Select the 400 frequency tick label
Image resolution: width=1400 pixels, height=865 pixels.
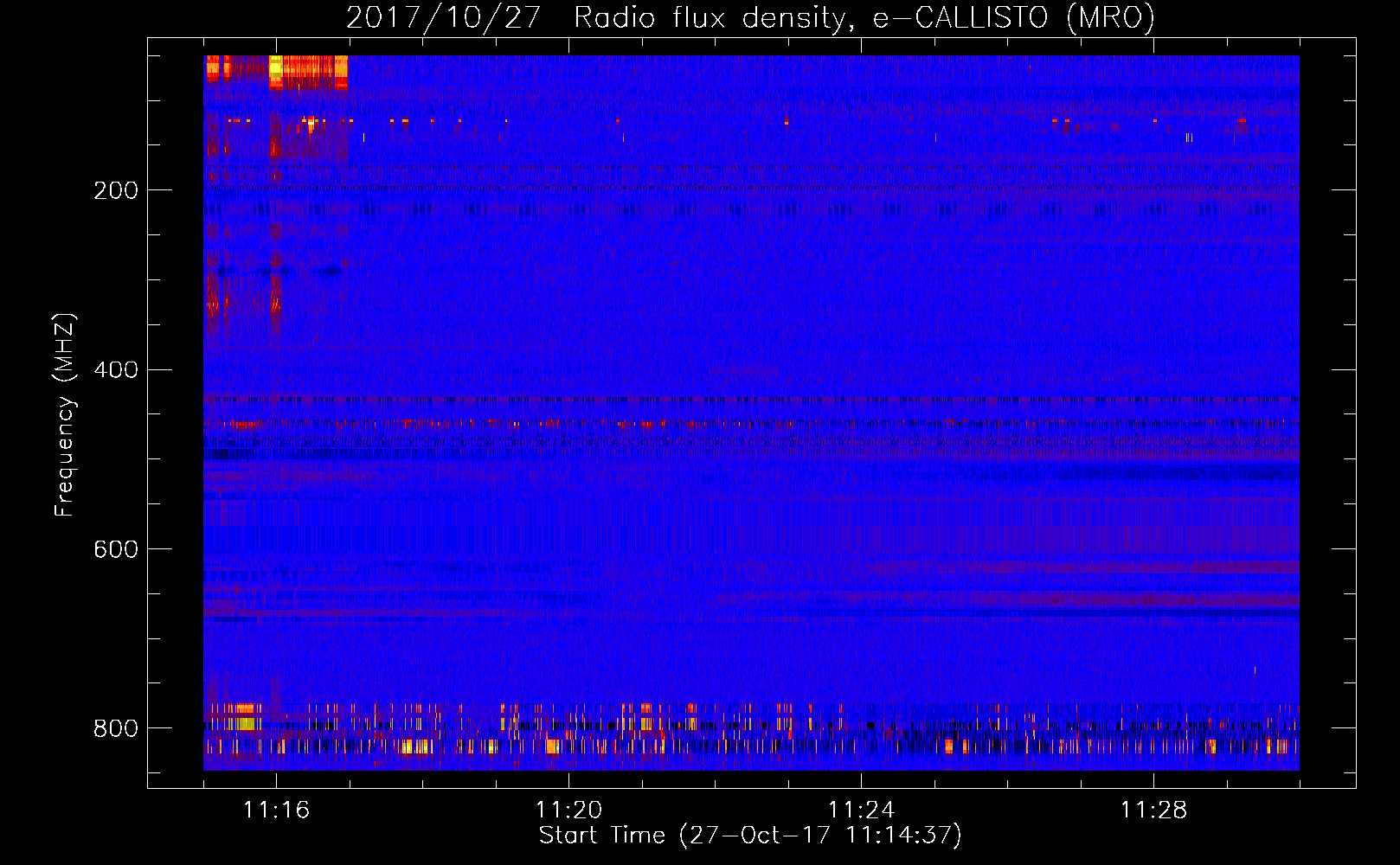(x=116, y=370)
